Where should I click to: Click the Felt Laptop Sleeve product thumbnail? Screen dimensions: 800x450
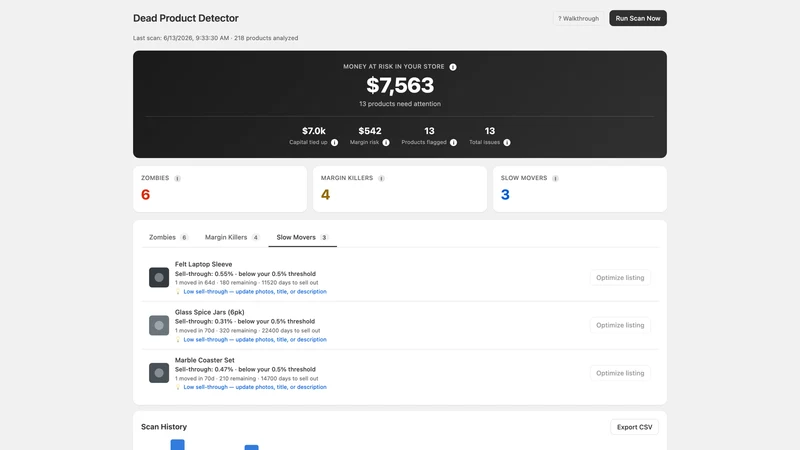[159, 278]
